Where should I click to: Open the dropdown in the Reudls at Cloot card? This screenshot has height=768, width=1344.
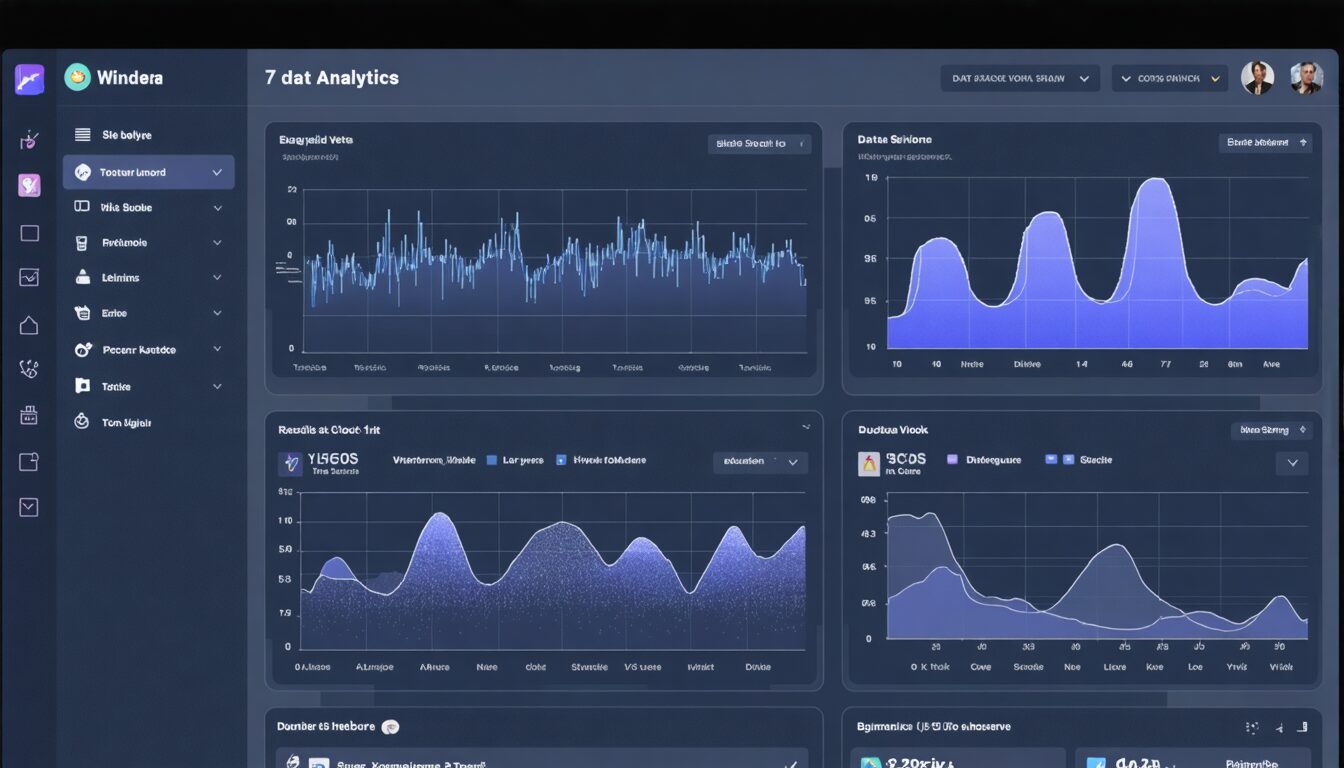tap(760, 461)
